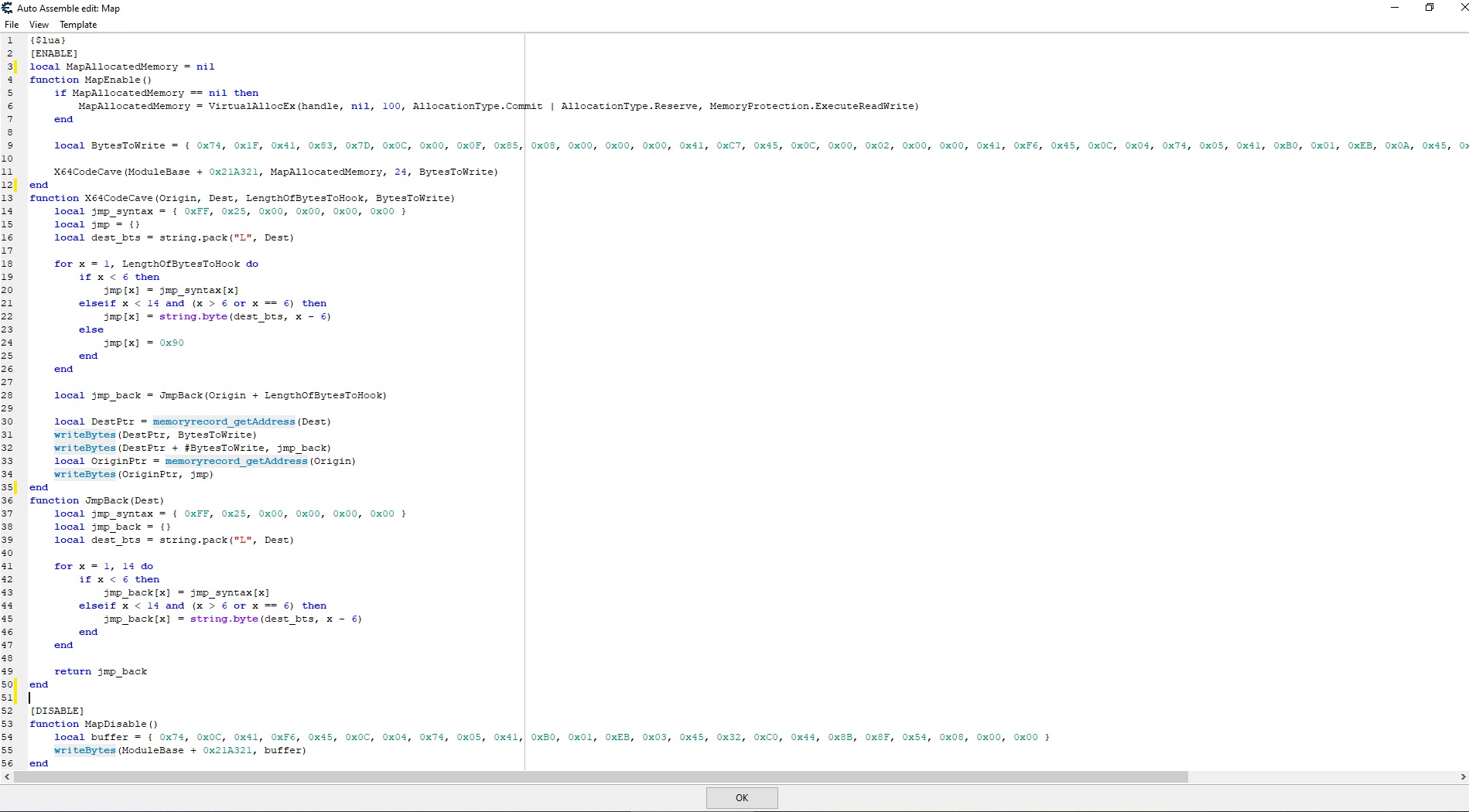This screenshot has height=812, width=1469.
Task: Open the Template menu
Action: (x=78, y=25)
